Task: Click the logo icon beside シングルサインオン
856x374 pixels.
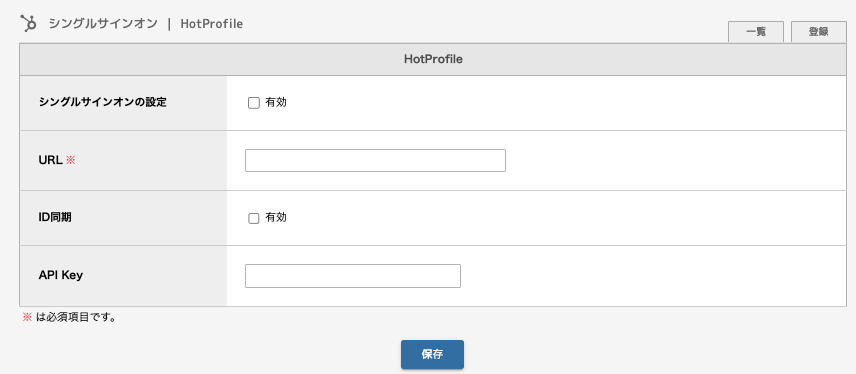Action: (28, 23)
